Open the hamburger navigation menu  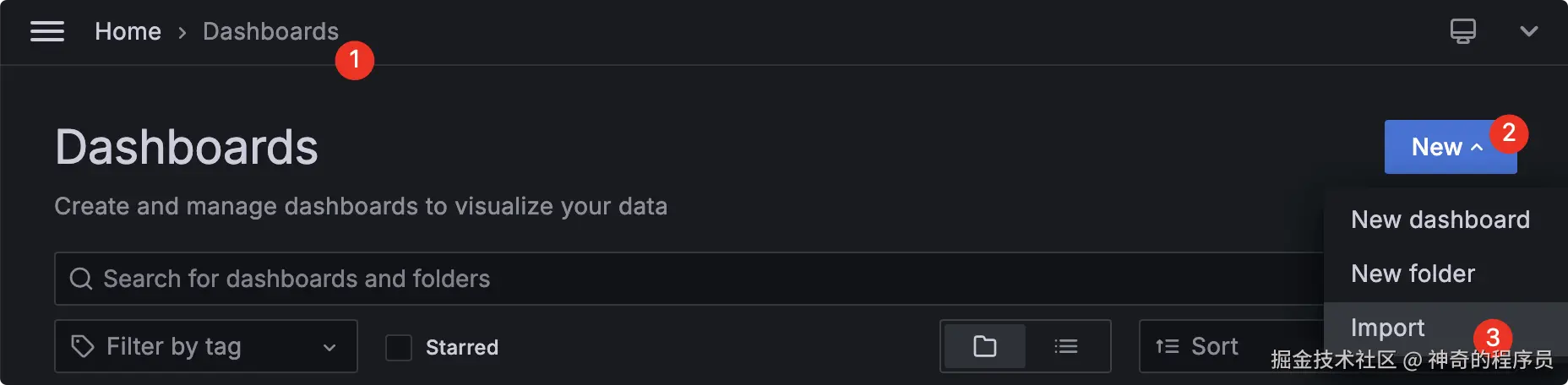pos(47,31)
